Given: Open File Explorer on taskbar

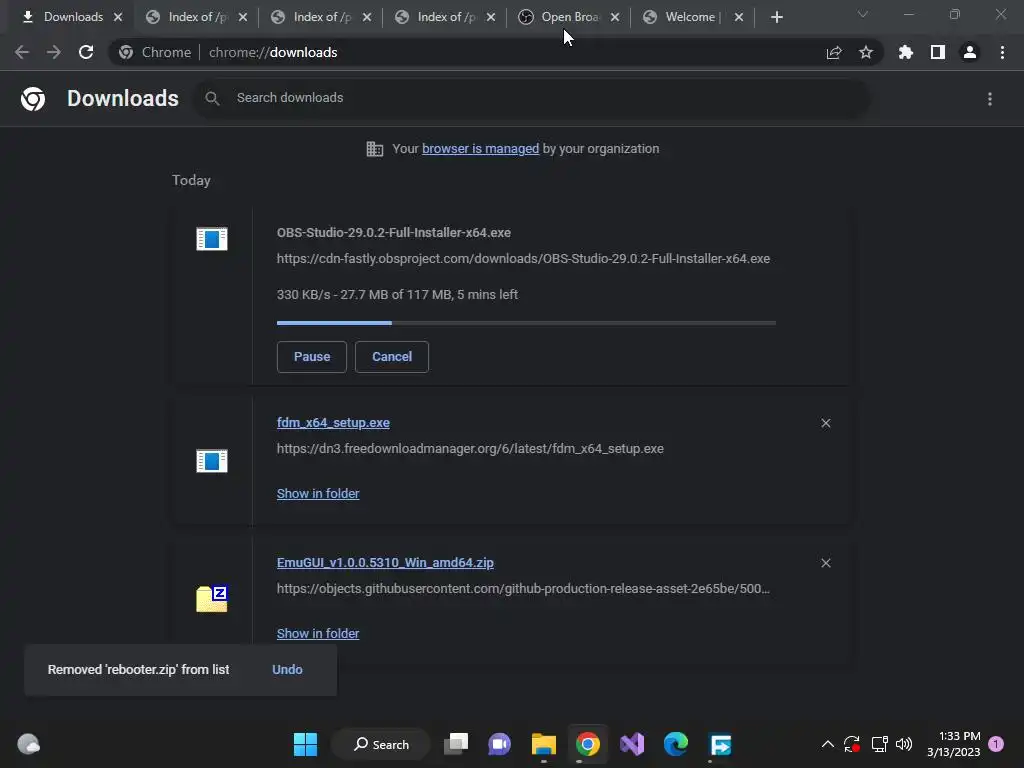Looking at the screenshot, I should [543, 744].
